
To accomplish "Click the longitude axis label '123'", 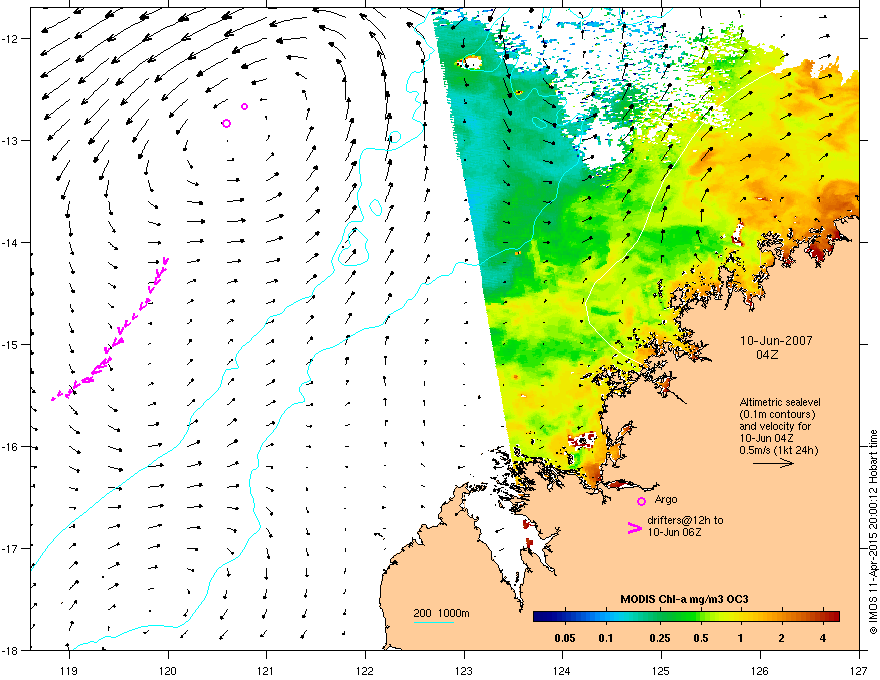I will pos(464,670).
